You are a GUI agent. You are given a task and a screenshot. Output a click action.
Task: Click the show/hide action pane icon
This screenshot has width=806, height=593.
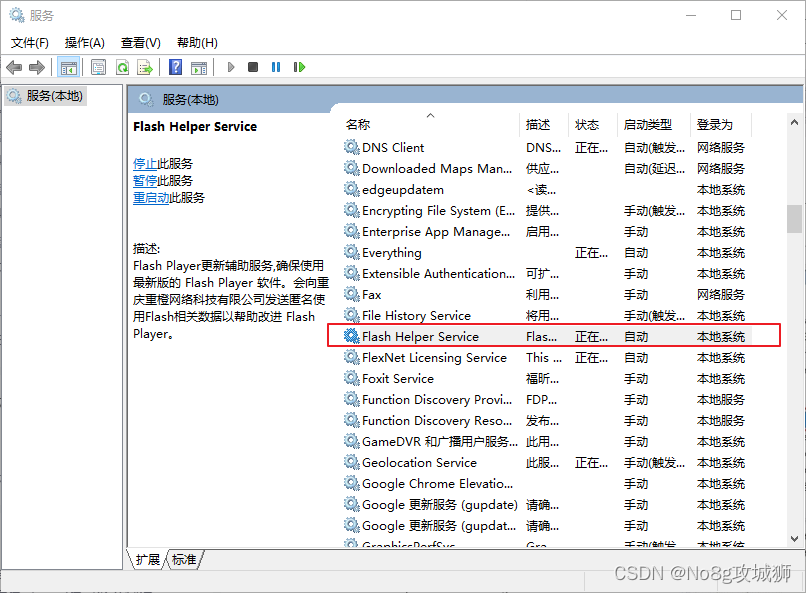click(x=199, y=67)
